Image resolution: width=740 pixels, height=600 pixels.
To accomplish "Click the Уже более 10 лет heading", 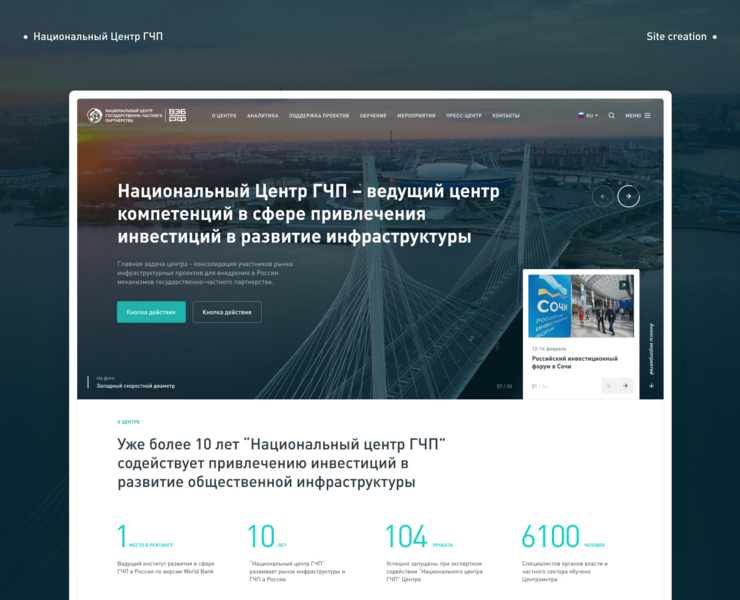I will pyautogui.click(x=282, y=463).
